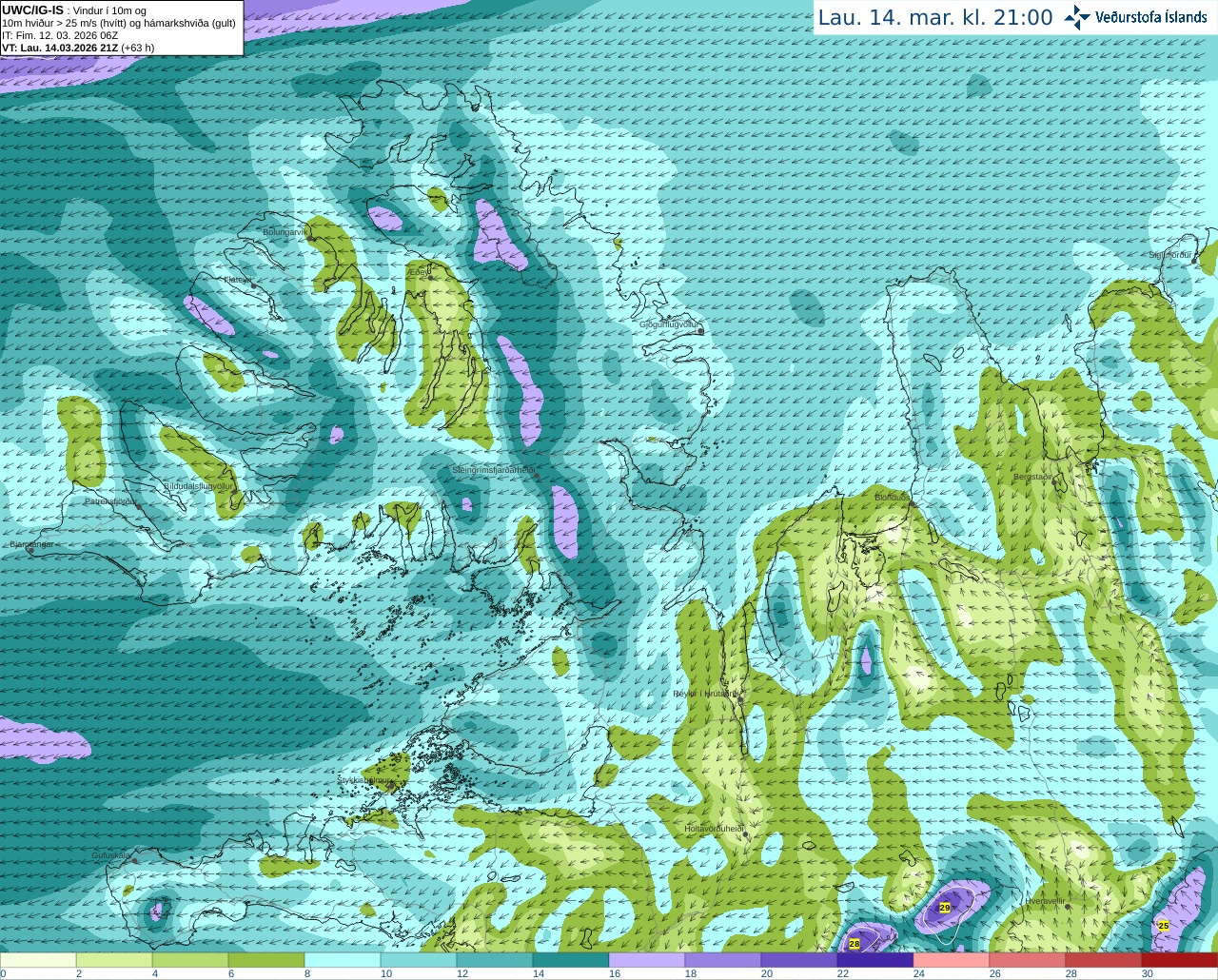
Task: Click the Patreksfjörður station label
Action: pos(110,500)
